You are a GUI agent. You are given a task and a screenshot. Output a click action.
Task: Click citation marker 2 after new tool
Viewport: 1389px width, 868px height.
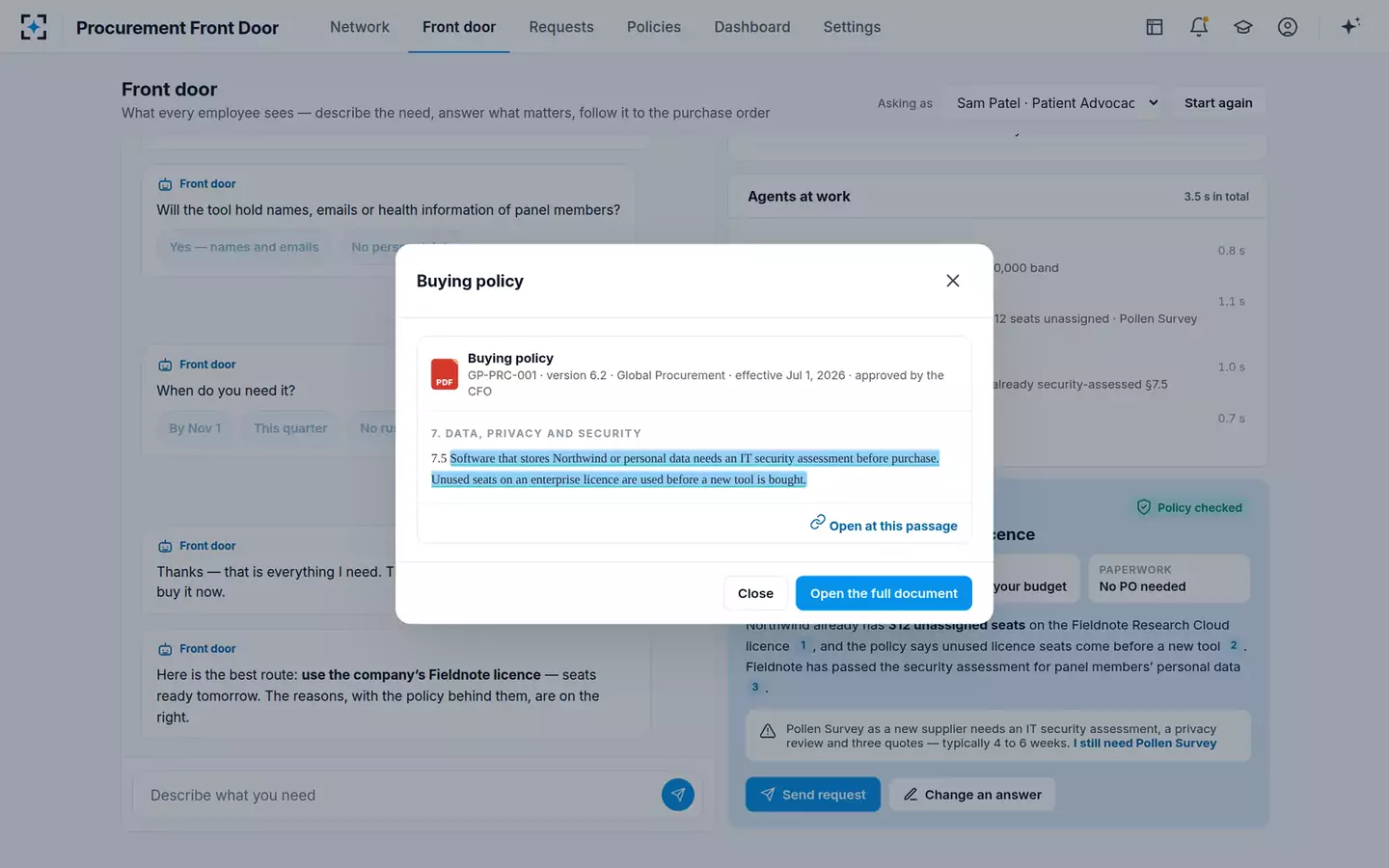coord(1233,646)
